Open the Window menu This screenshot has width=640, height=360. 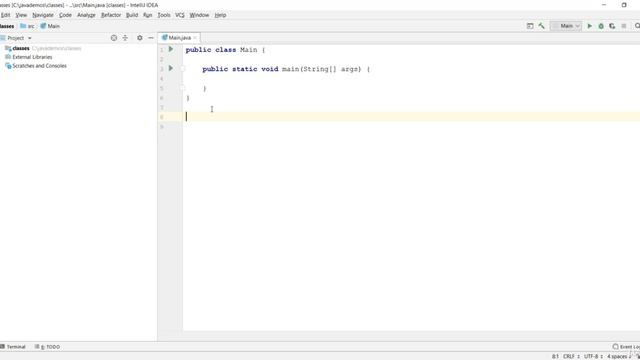tap(199, 15)
